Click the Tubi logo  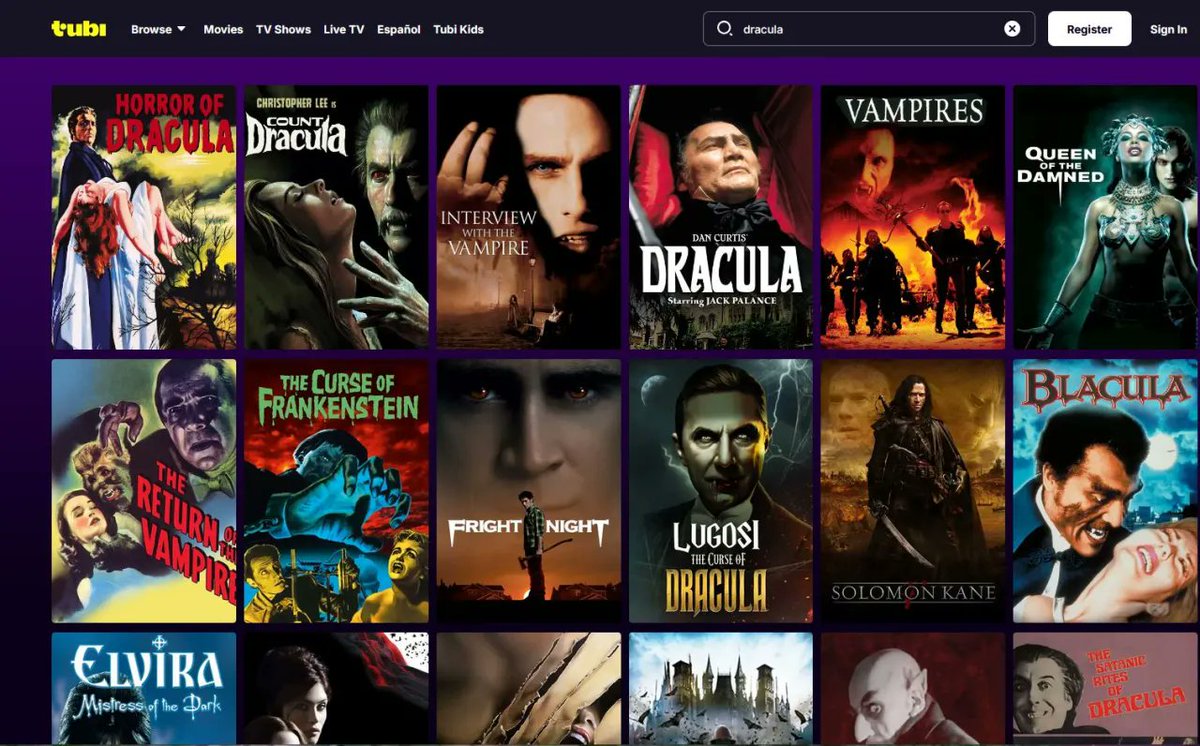[78, 29]
